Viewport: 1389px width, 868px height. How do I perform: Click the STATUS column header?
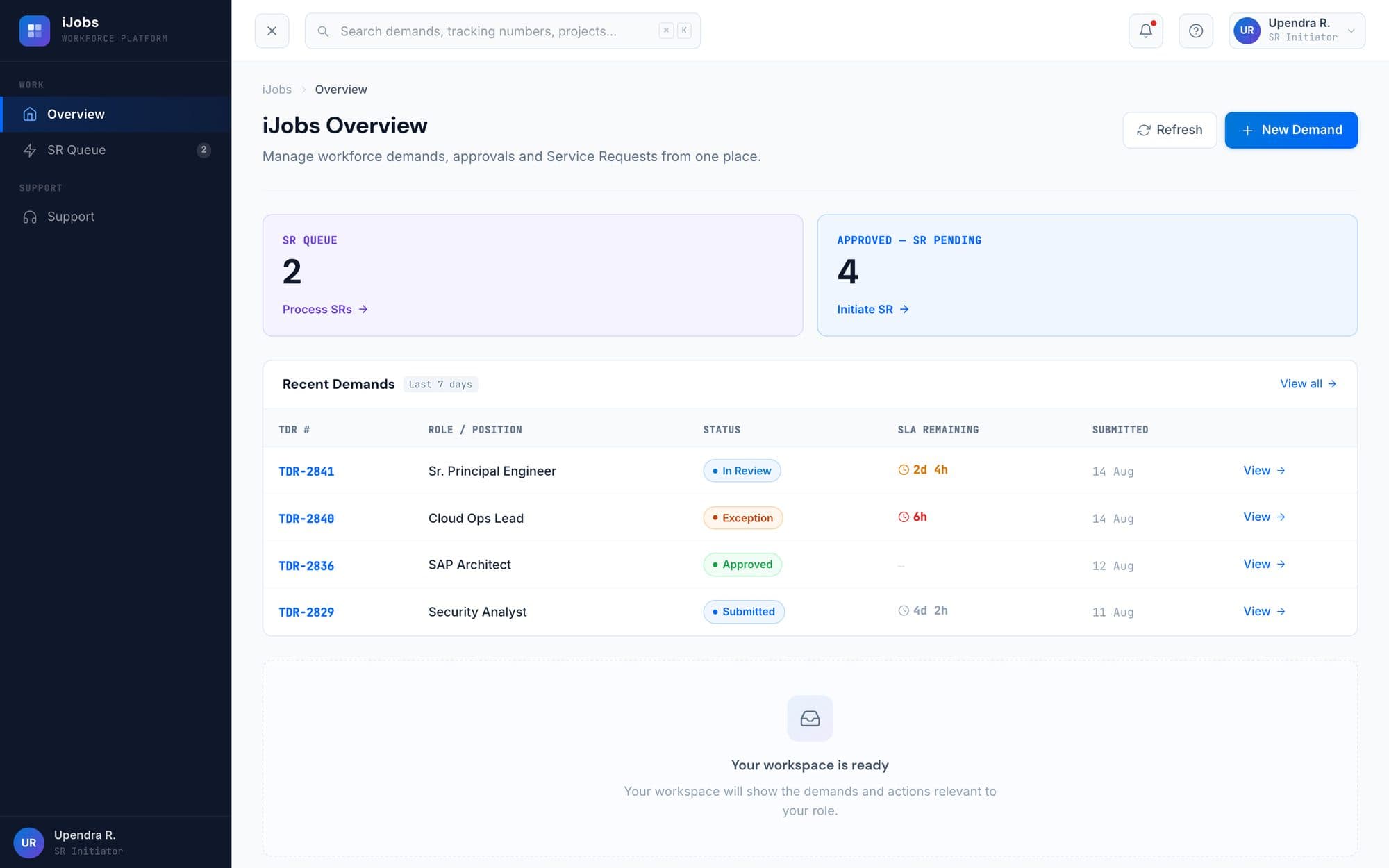[x=722, y=430]
